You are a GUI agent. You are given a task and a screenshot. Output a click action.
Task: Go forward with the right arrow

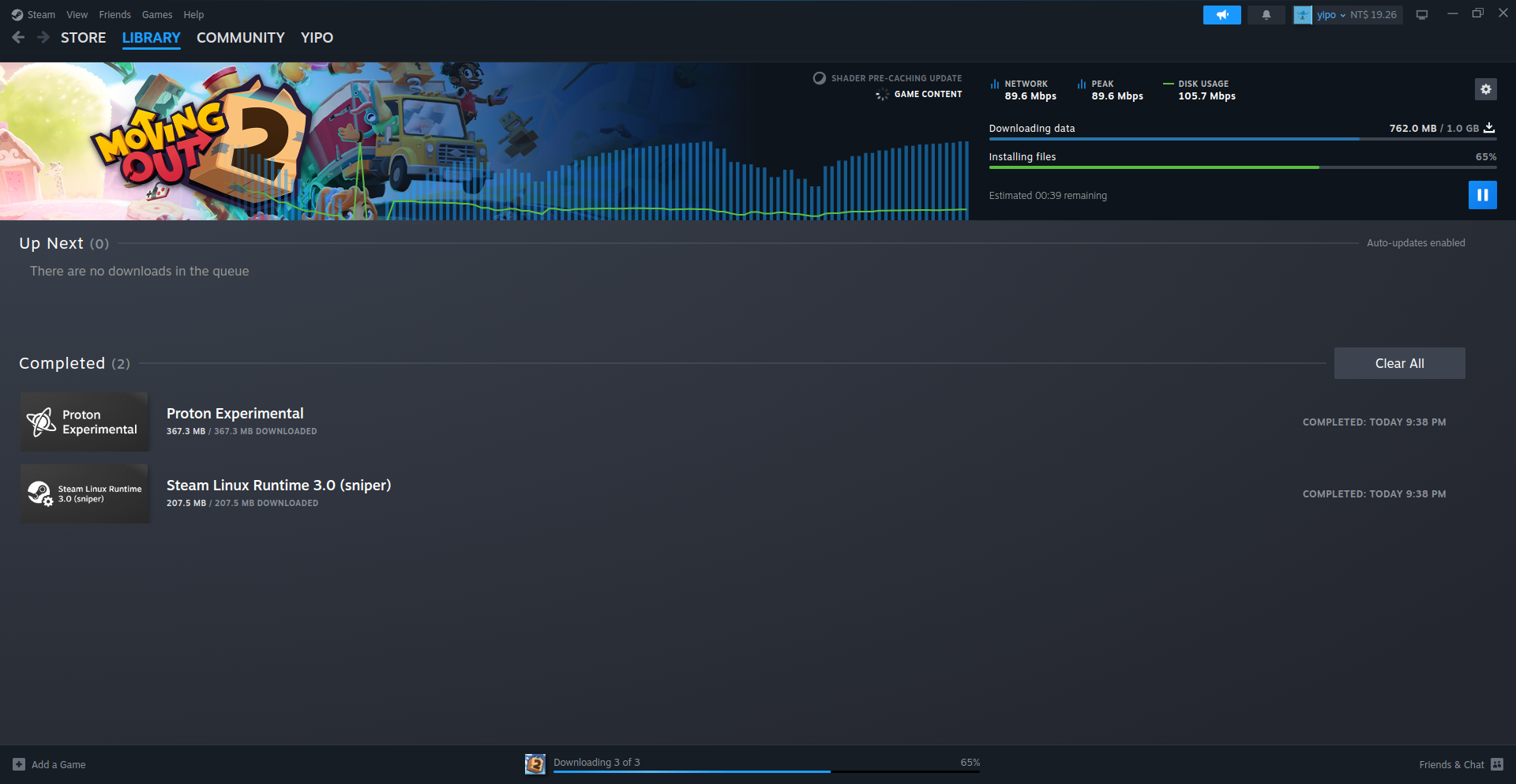point(43,37)
